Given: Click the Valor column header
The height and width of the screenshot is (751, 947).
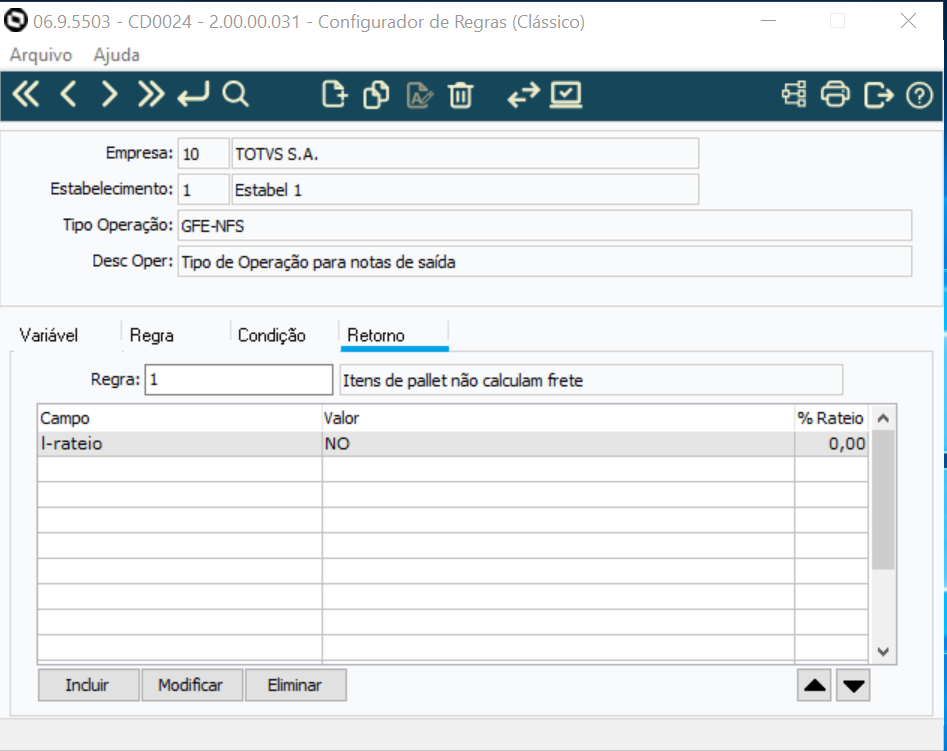Looking at the screenshot, I should [558, 418].
